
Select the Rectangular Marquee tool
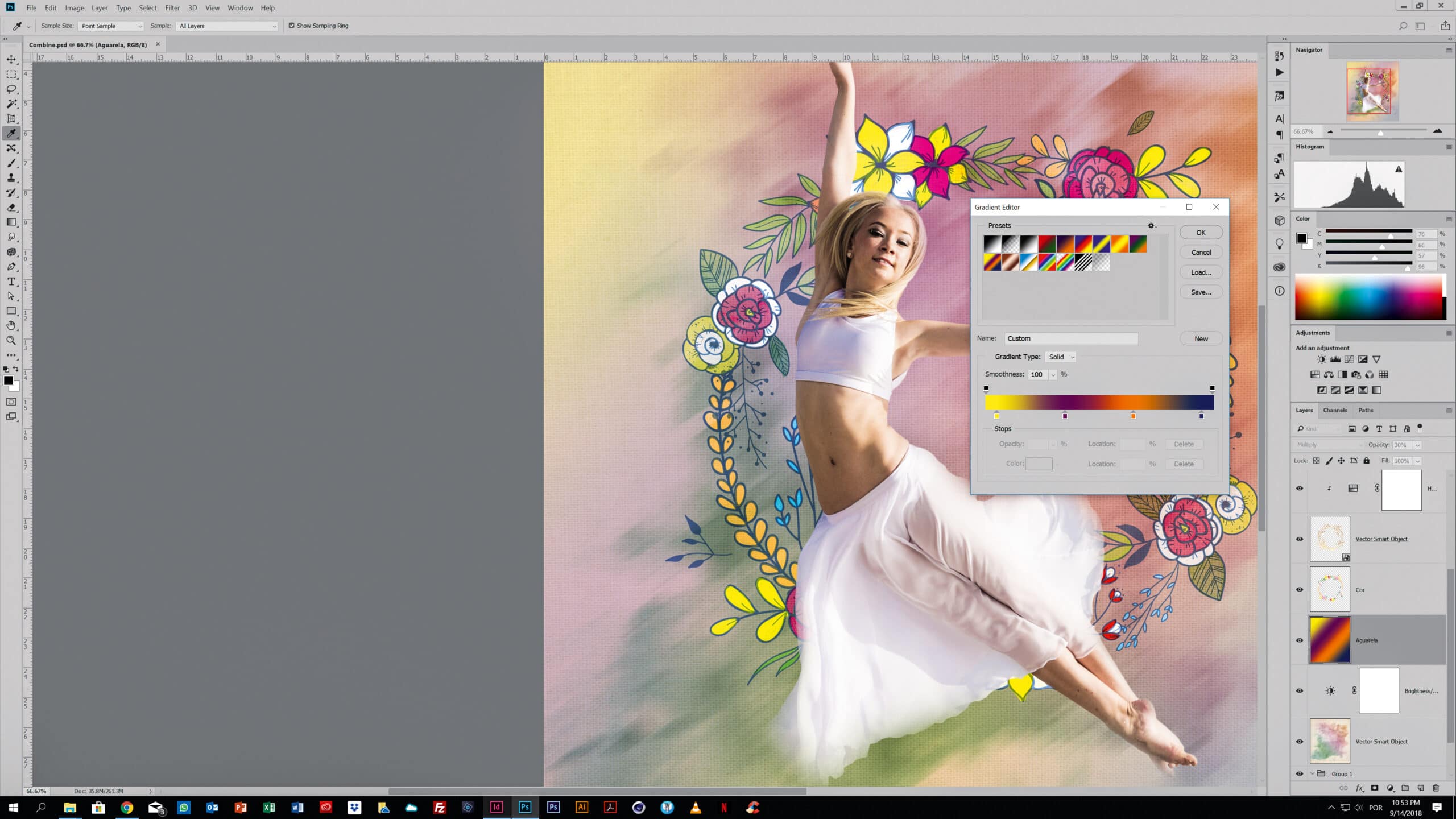click(x=11, y=75)
